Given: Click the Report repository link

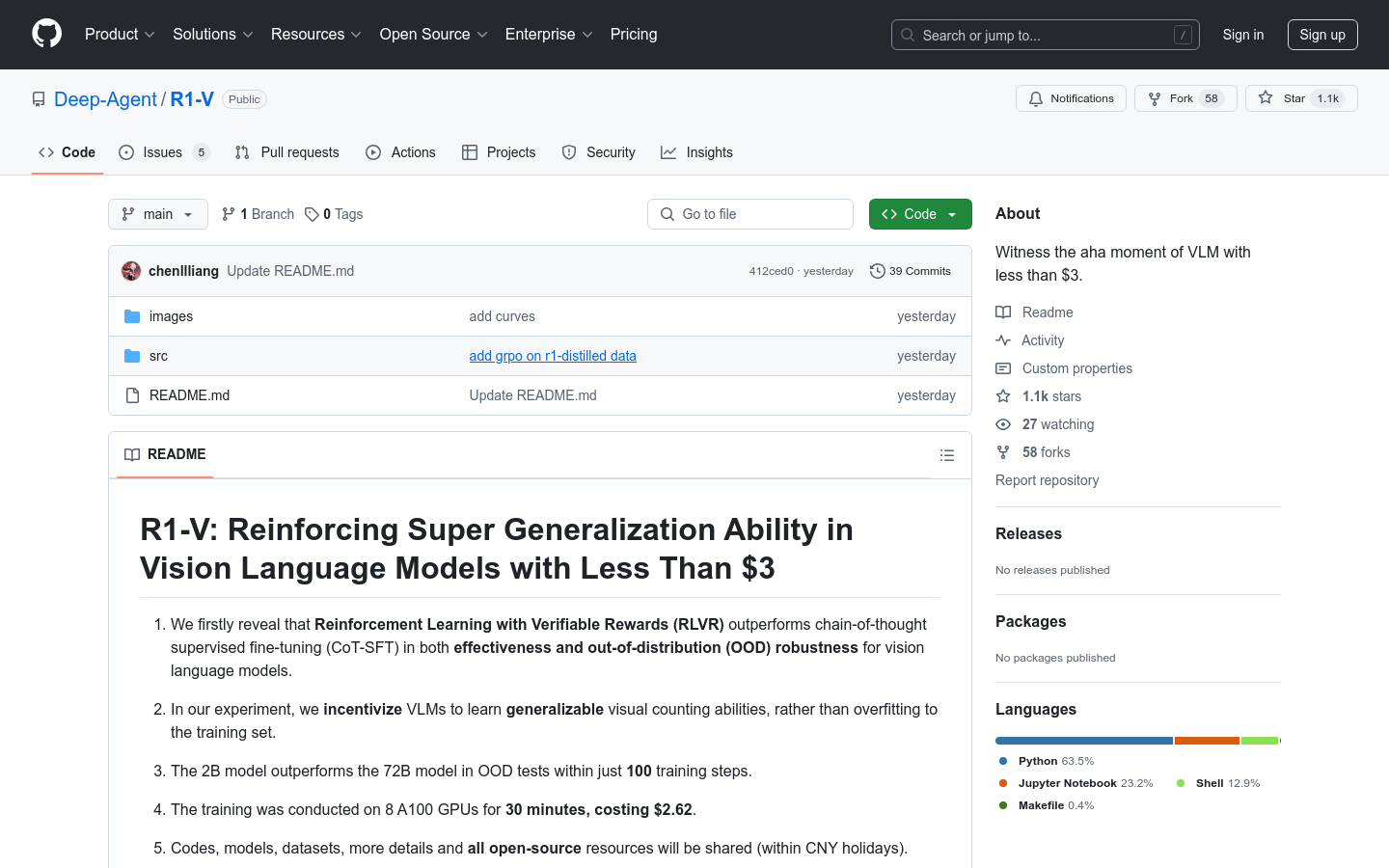Looking at the screenshot, I should tap(1047, 480).
